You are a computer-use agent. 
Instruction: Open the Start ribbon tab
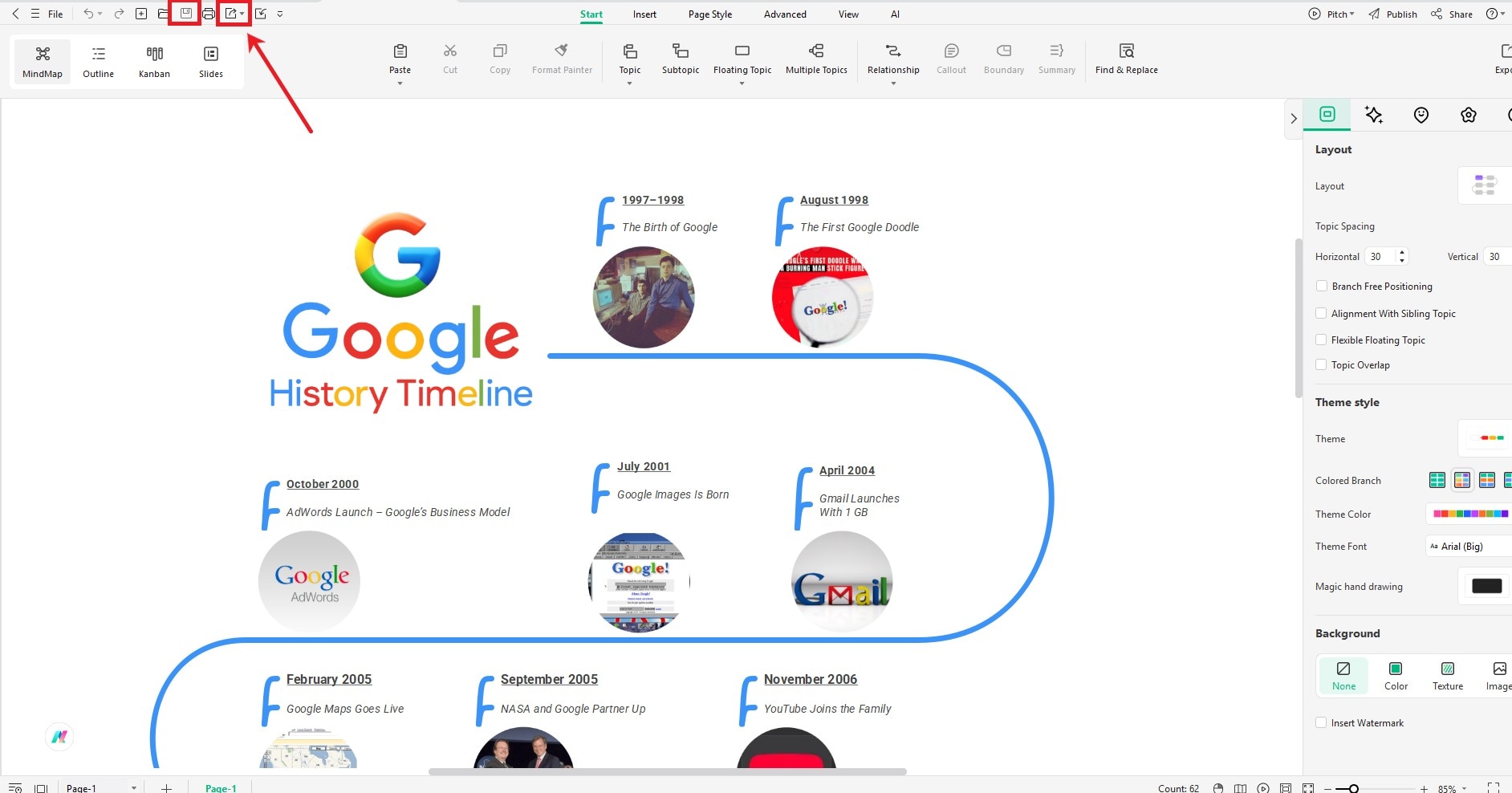click(591, 14)
